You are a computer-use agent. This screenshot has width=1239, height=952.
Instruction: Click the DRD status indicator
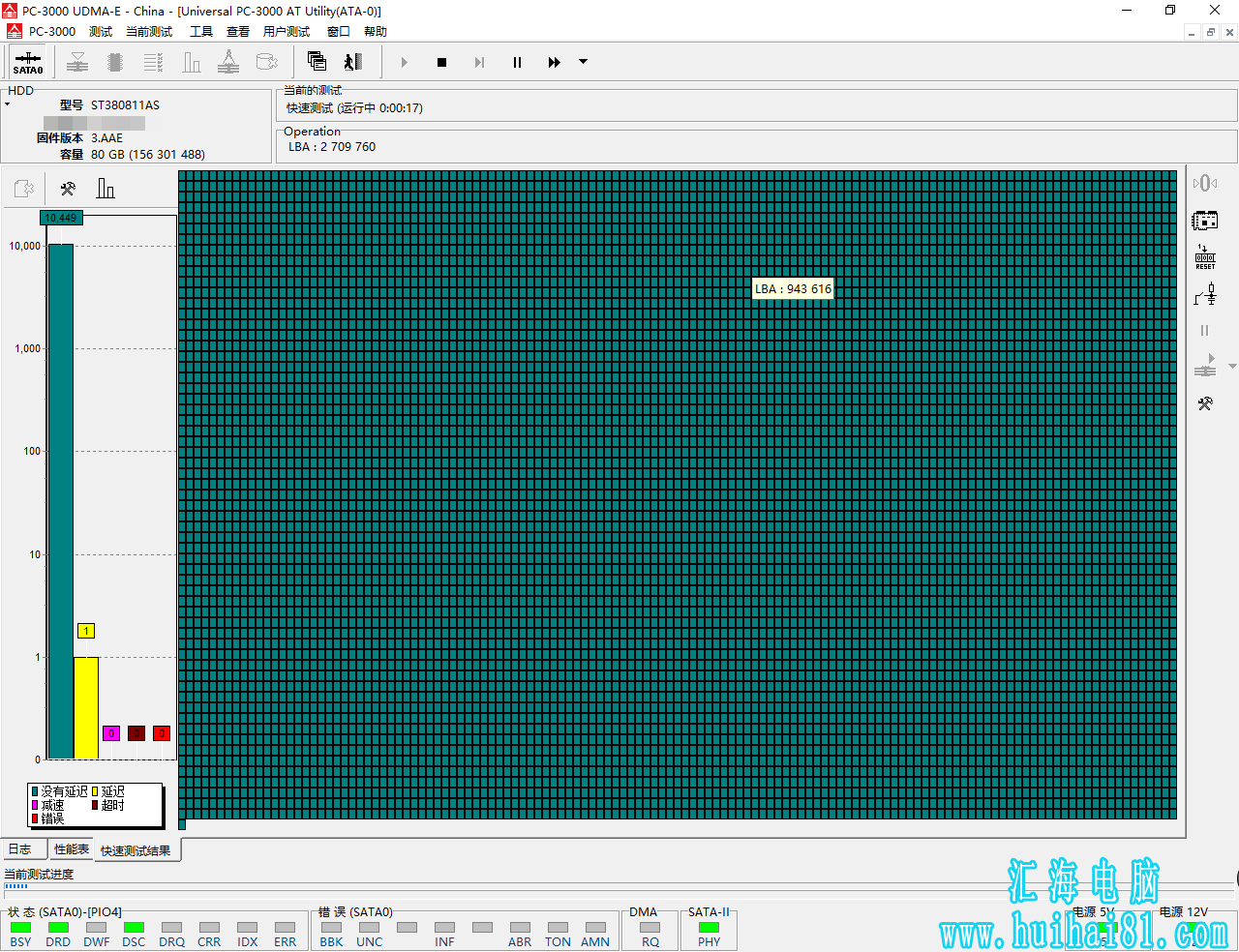pos(58,927)
